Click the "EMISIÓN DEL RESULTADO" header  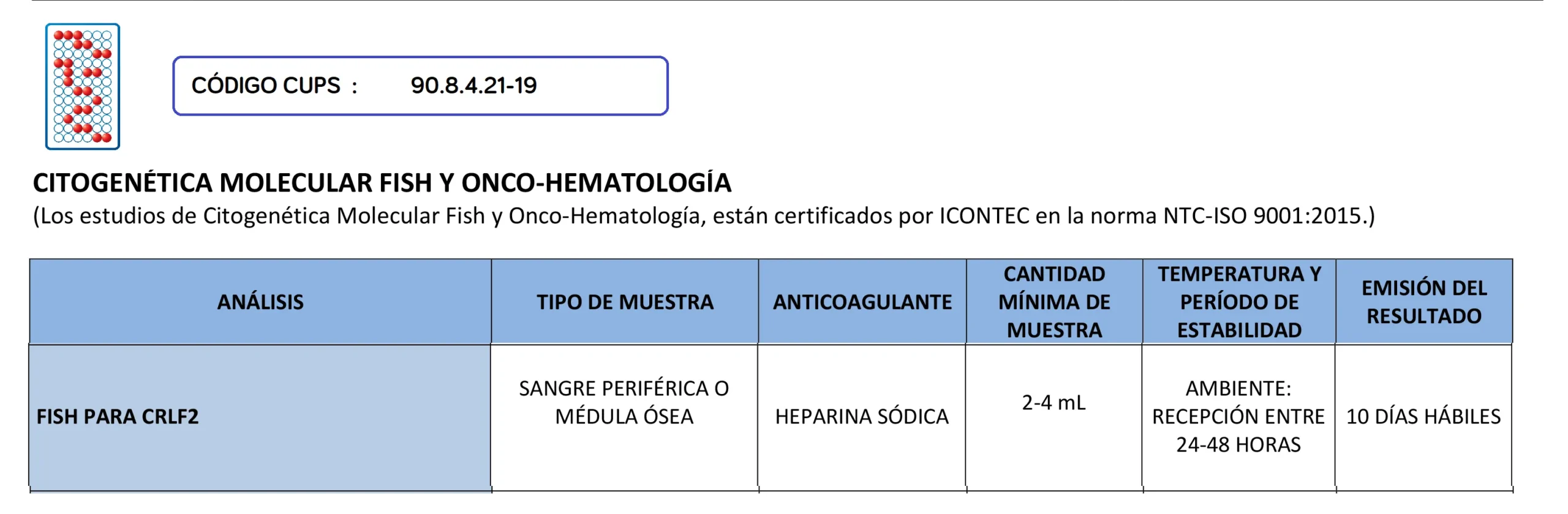[1424, 302]
